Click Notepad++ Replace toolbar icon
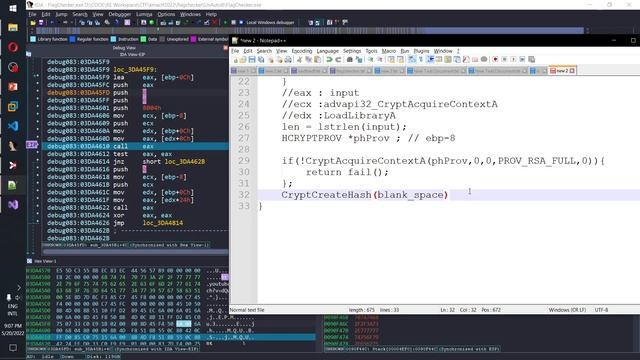 359,60
